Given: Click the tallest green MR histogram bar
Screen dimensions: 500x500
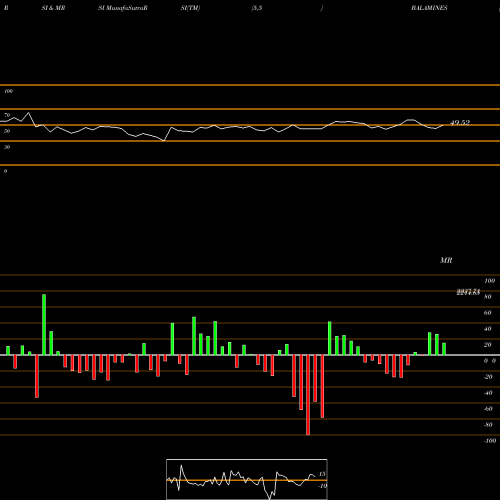Looking at the screenshot, I should (x=44, y=325).
